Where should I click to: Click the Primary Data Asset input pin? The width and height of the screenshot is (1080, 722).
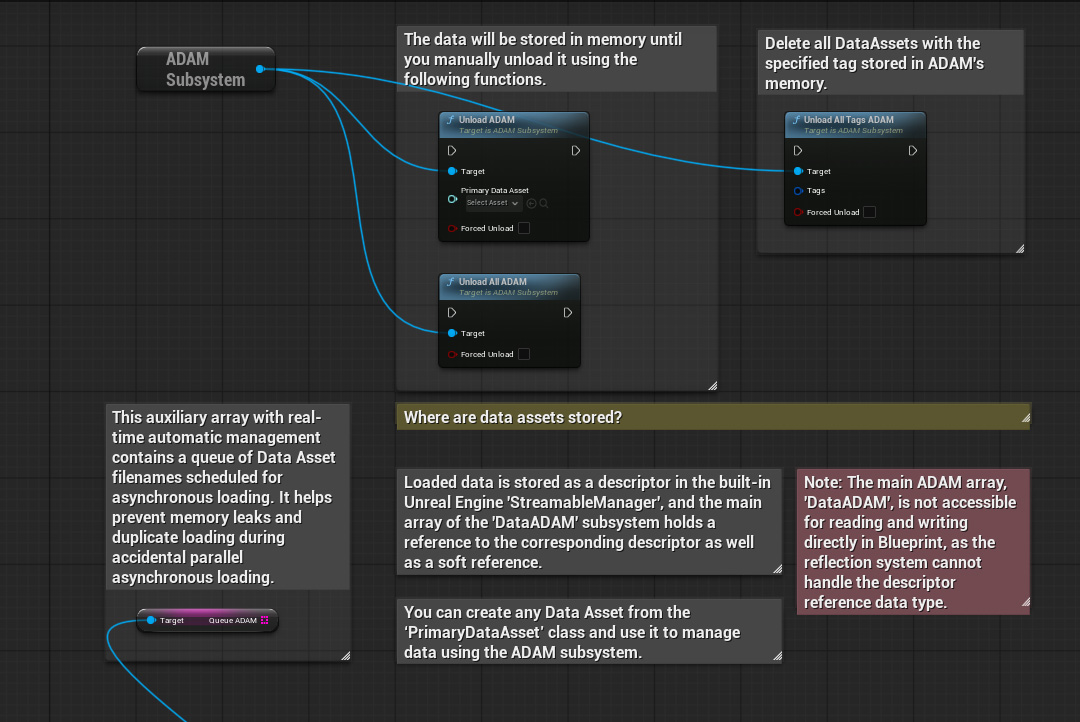click(452, 199)
